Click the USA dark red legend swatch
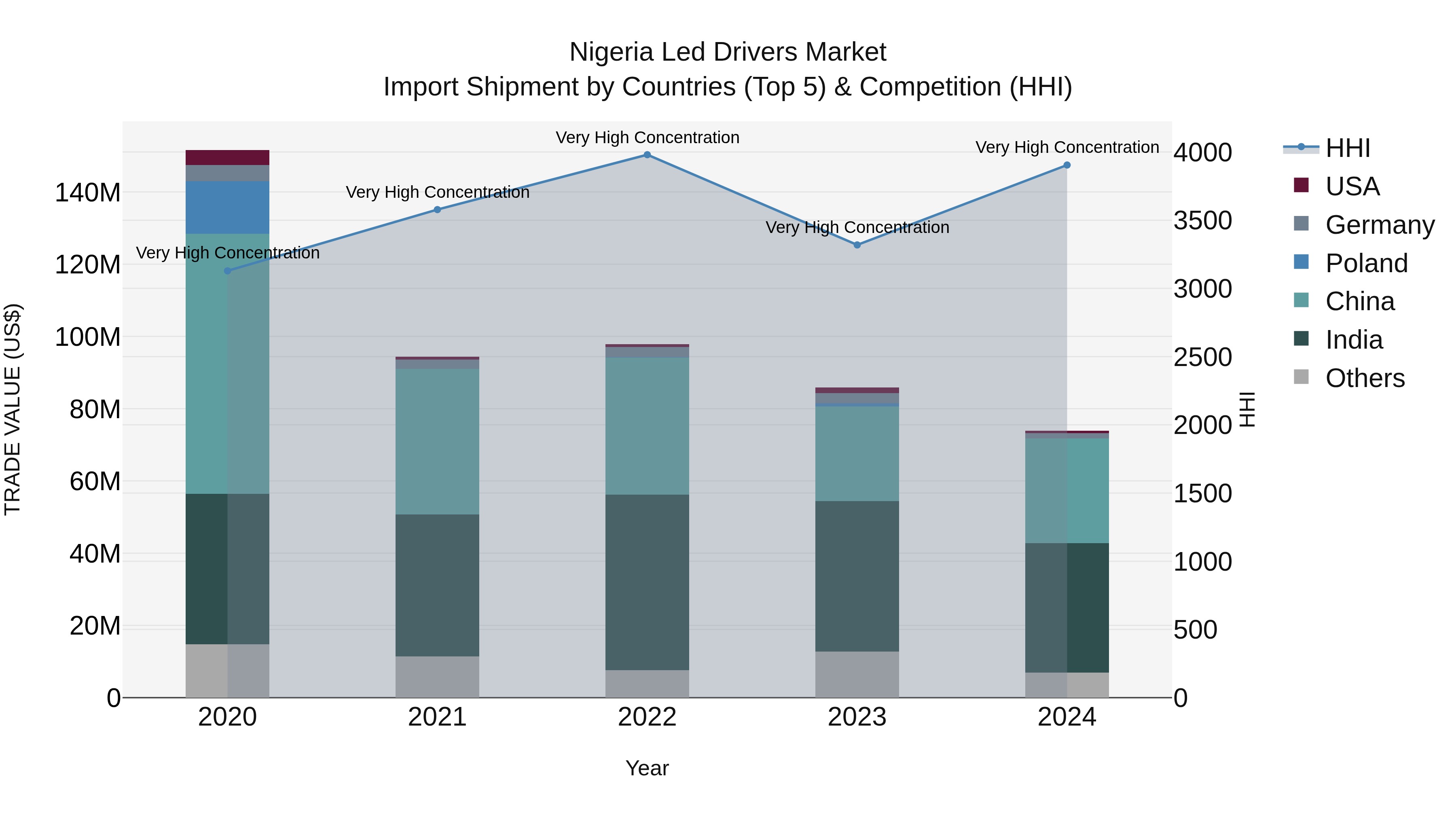The height and width of the screenshot is (819, 1456). pos(1301,185)
